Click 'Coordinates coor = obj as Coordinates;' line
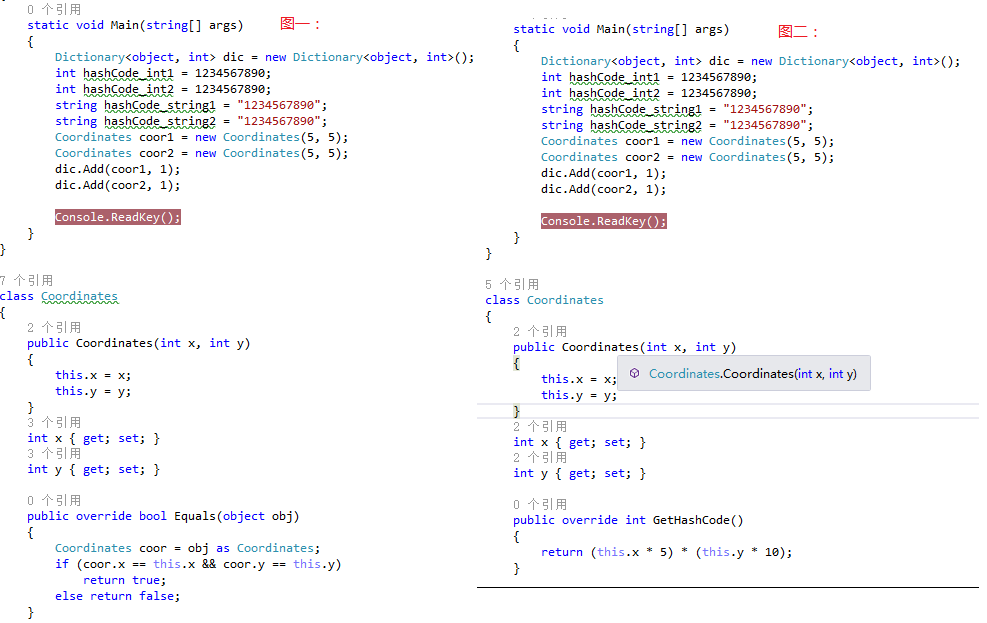This screenshot has width=987, height=623. 188,548
